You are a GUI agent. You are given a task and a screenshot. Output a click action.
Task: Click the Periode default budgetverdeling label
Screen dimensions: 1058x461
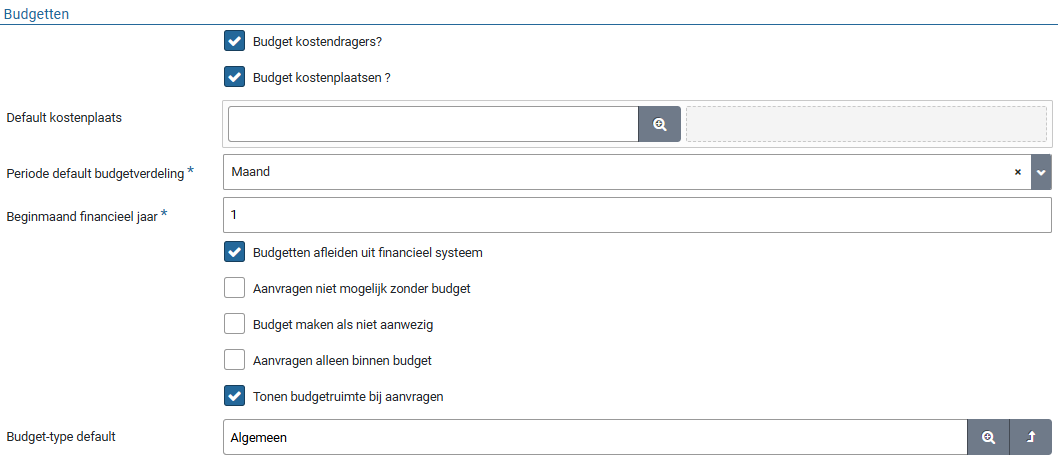(x=95, y=173)
